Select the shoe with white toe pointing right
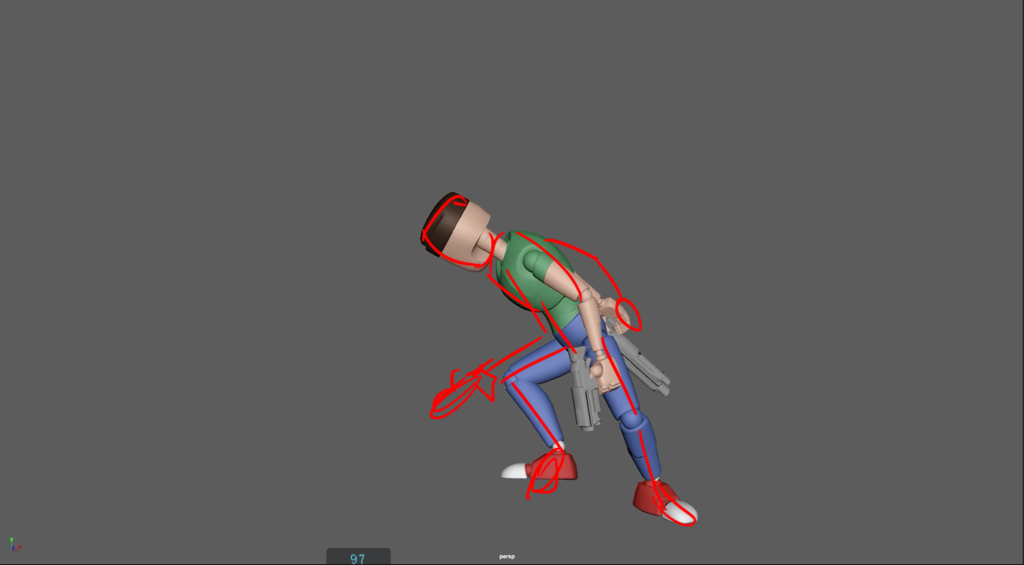 click(665, 502)
